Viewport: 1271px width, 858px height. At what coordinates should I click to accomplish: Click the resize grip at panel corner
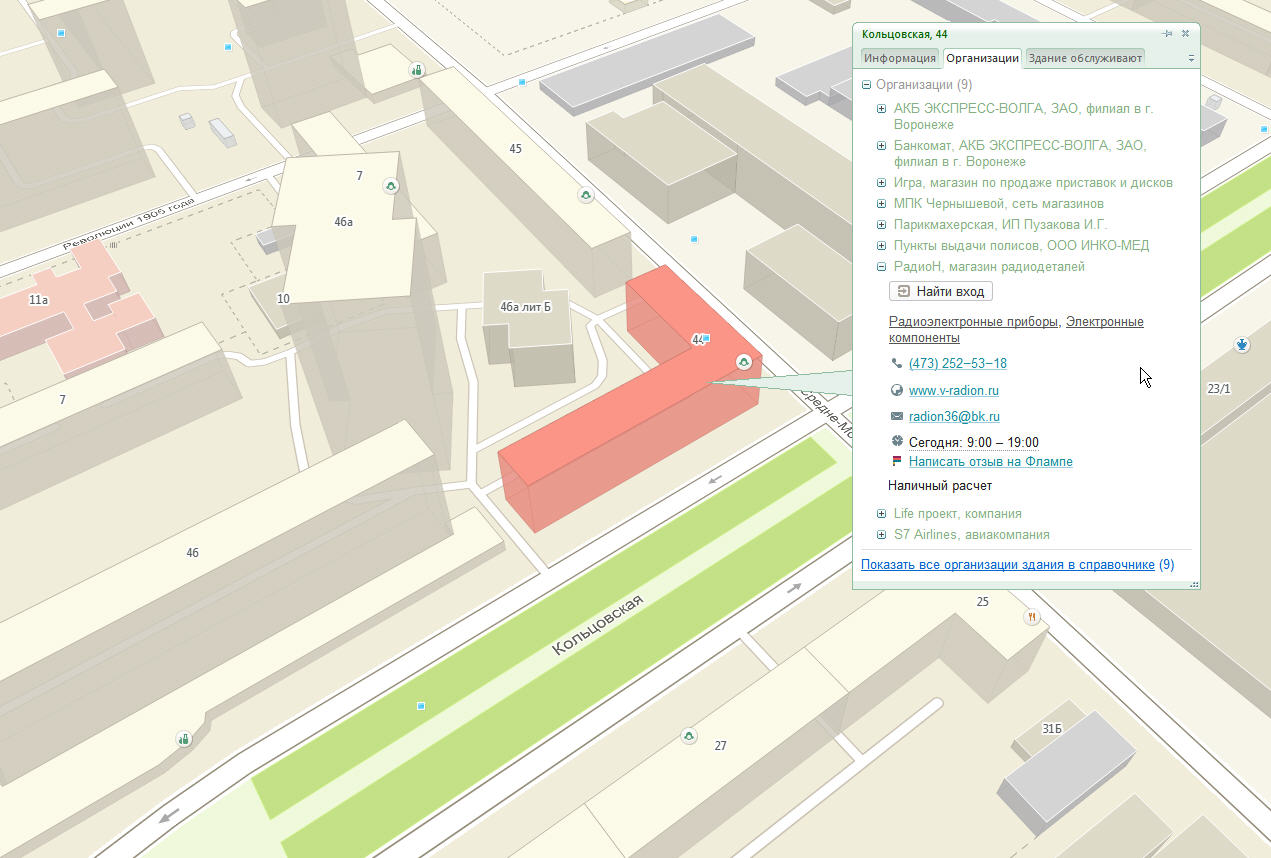pyautogui.click(x=1192, y=583)
